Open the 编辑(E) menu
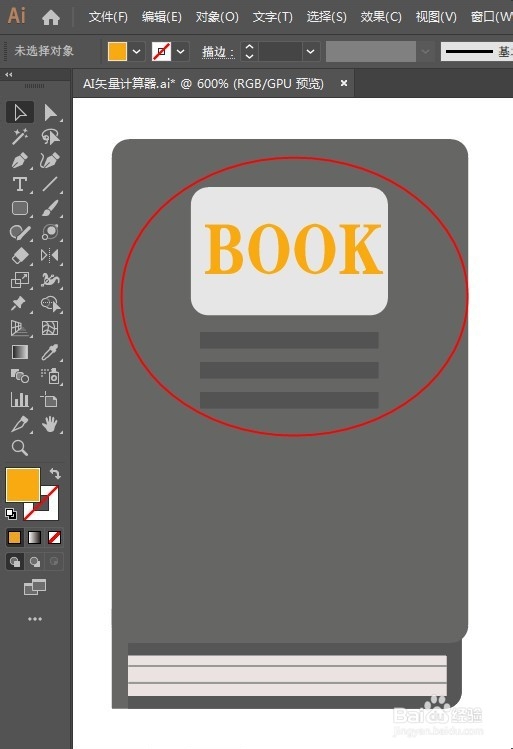Screen dimensions: 513x749 (161, 17)
